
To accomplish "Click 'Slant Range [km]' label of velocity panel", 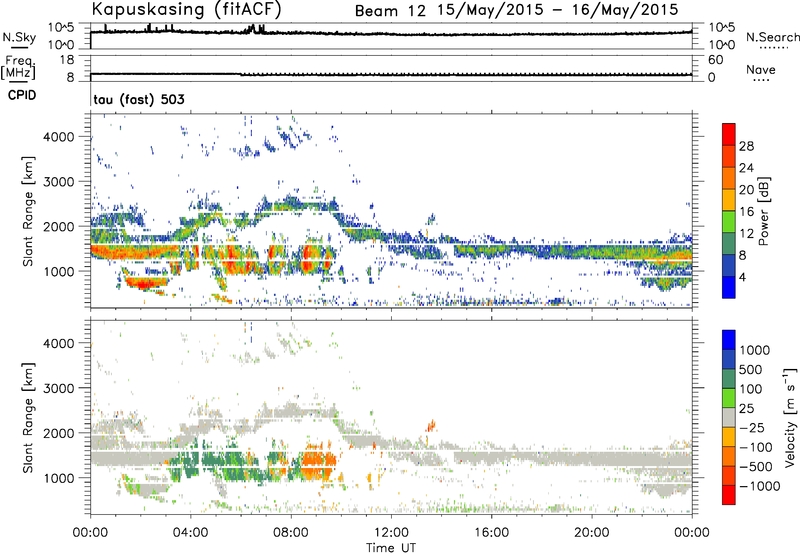I will pyautogui.click(x=28, y=417).
